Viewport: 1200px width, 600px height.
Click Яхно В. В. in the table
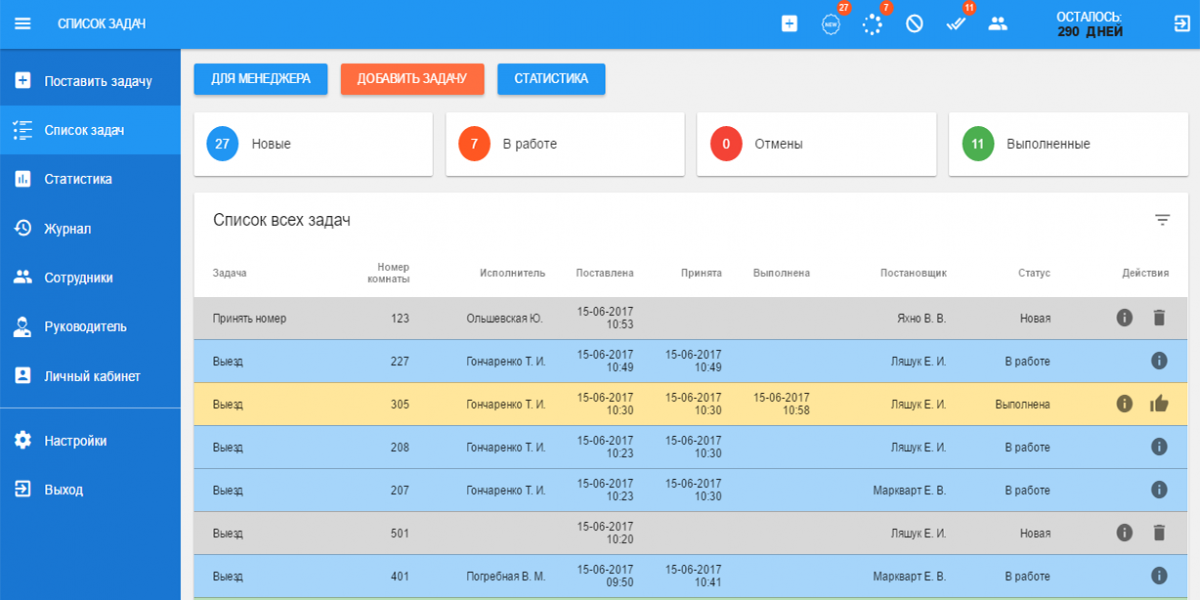[922, 318]
